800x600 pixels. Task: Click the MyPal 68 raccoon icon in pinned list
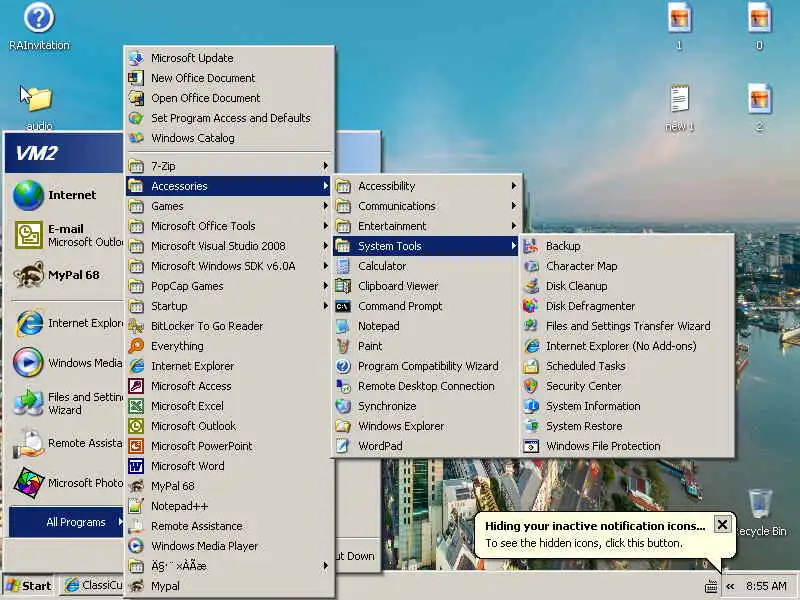coord(28,274)
